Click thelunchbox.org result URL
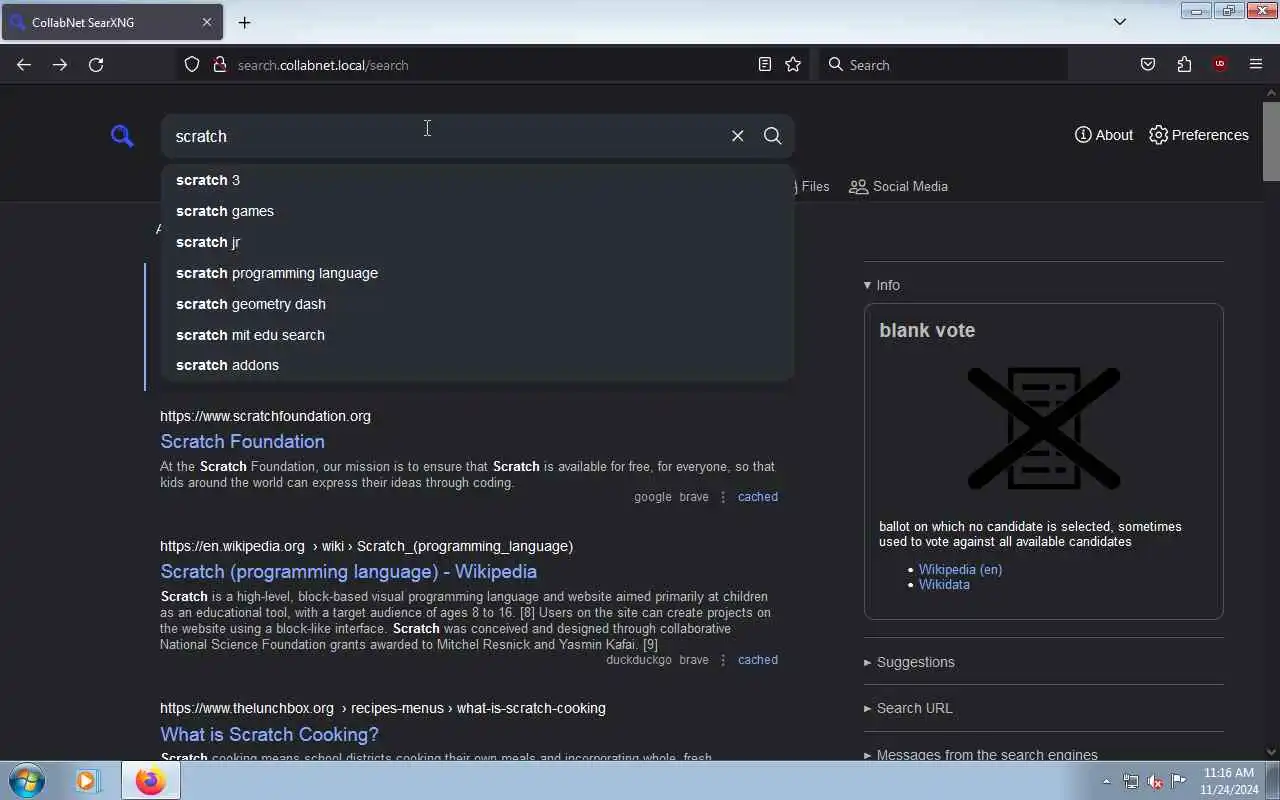 coord(383,708)
